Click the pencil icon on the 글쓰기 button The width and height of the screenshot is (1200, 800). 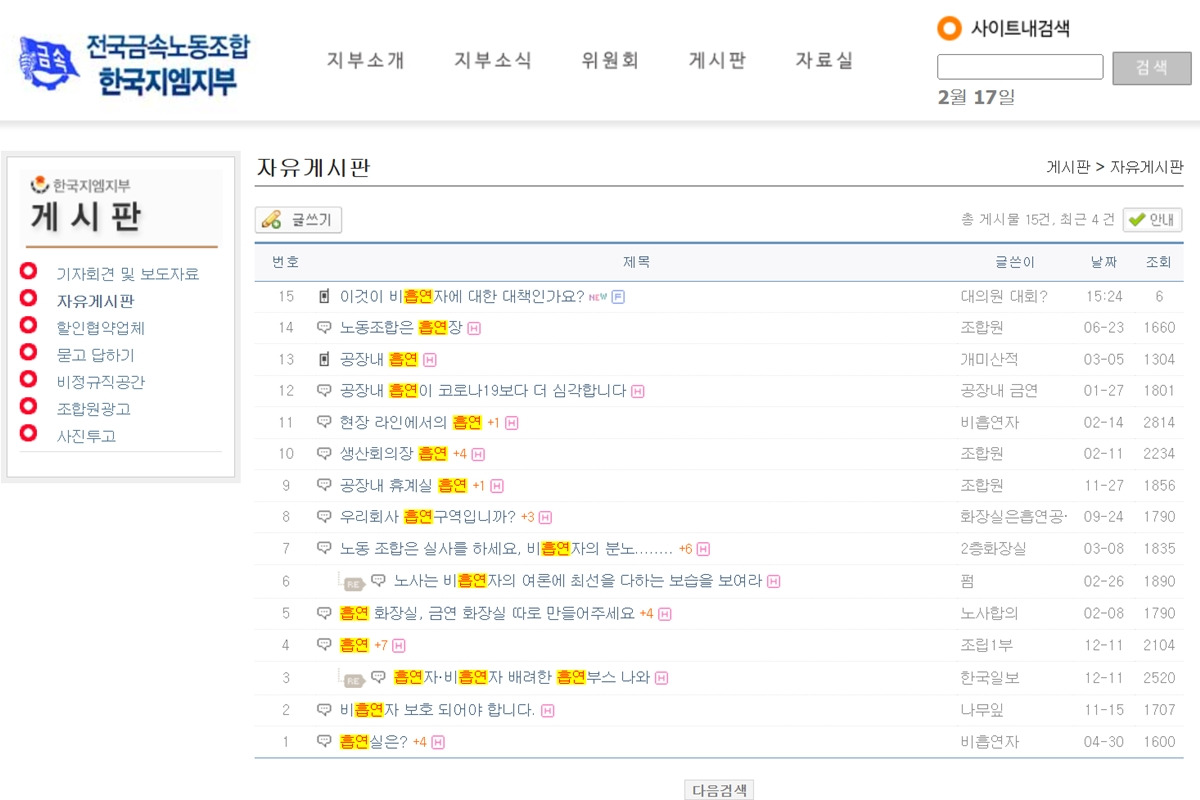(x=271, y=220)
